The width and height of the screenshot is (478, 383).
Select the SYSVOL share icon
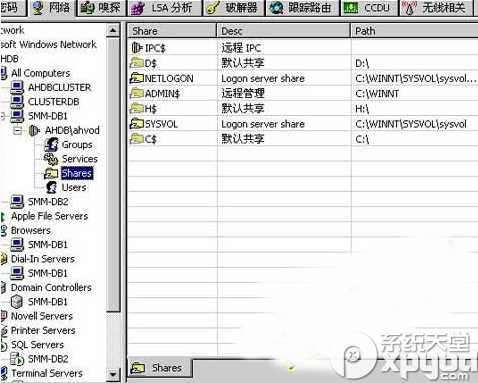click(x=137, y=124)
